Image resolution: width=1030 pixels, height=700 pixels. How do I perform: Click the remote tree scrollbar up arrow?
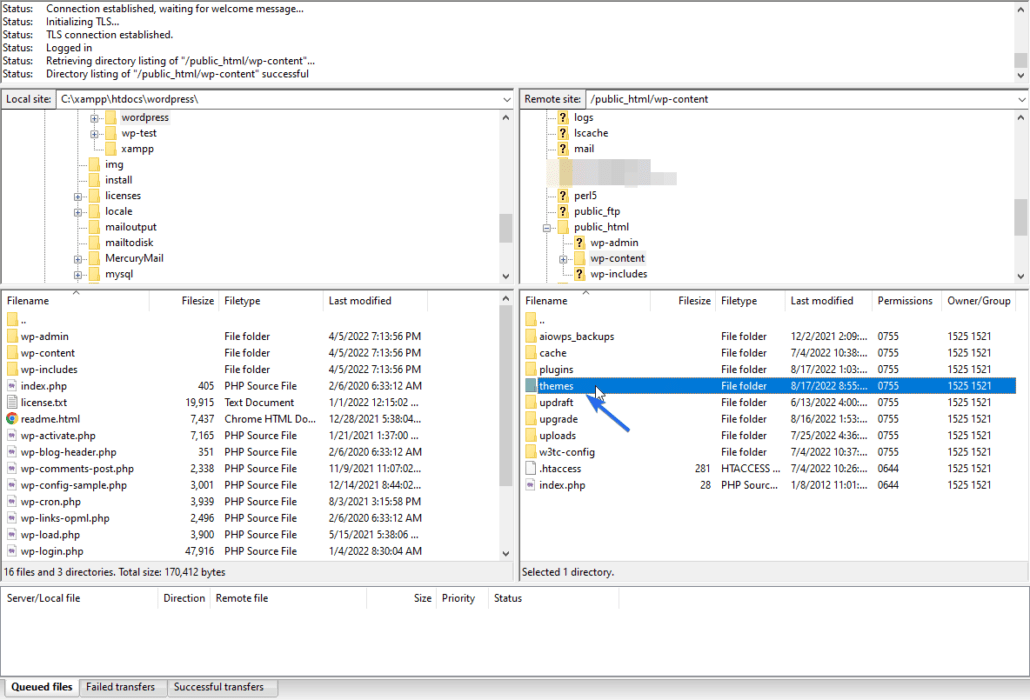click(x=1021, y=118)
